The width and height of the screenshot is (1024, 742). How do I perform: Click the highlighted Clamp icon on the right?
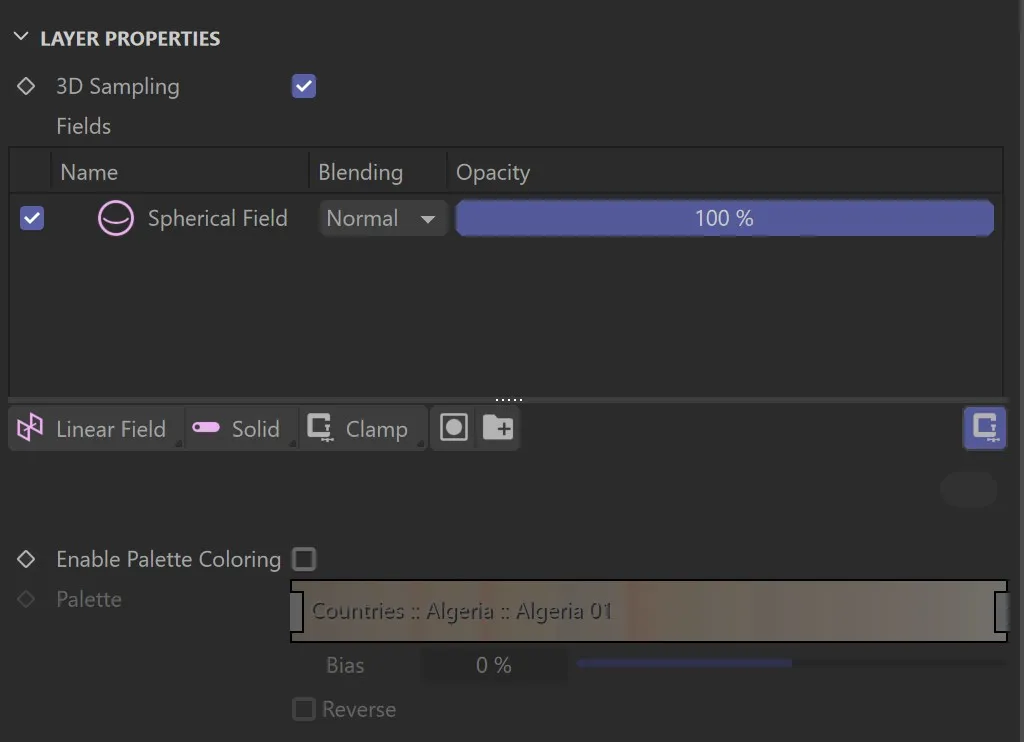984,428
